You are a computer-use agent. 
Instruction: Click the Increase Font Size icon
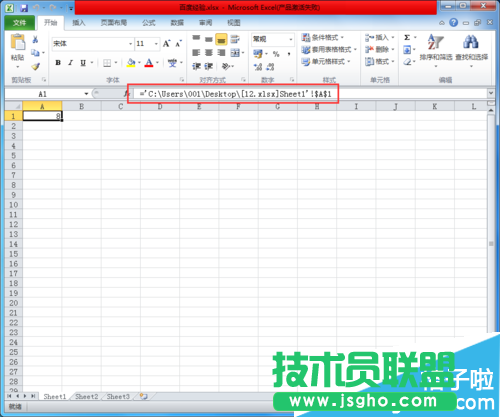pyautogui.click(x=166, y=44)
